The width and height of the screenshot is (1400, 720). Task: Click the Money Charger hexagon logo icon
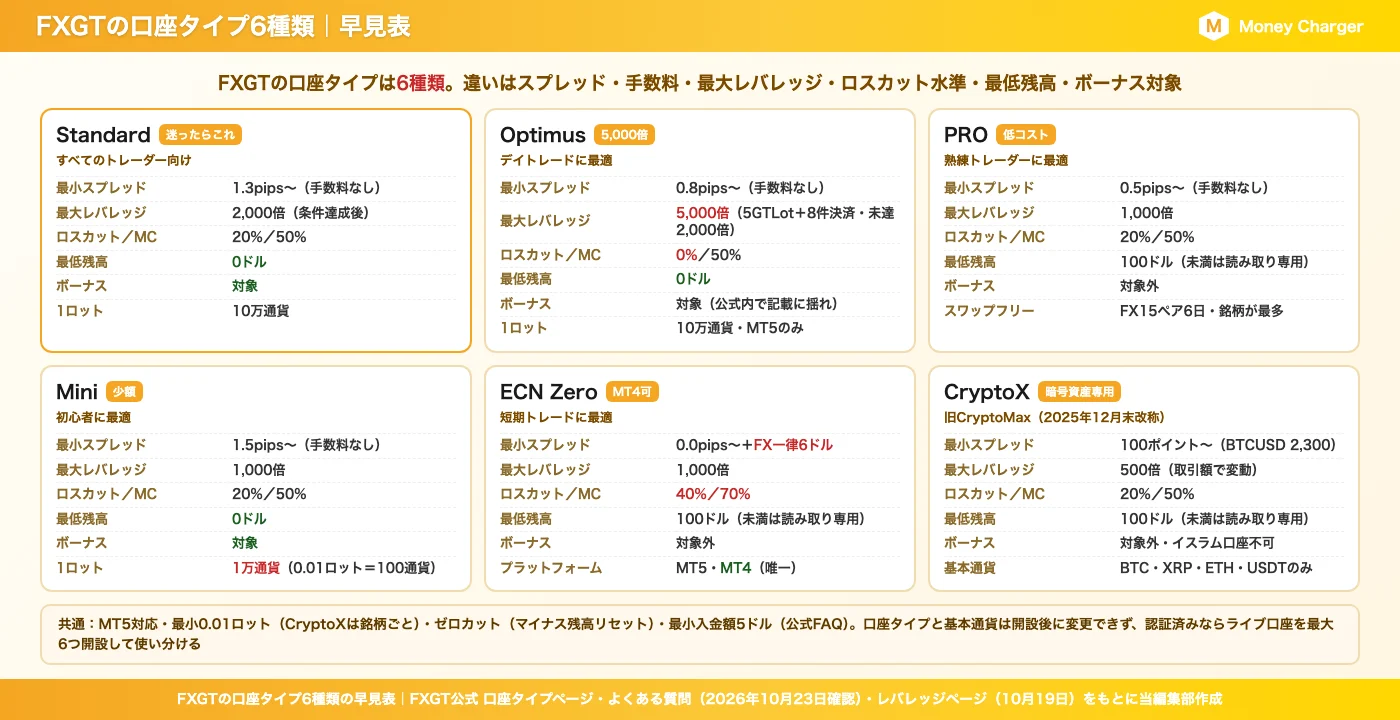[x=1213, y=27]
